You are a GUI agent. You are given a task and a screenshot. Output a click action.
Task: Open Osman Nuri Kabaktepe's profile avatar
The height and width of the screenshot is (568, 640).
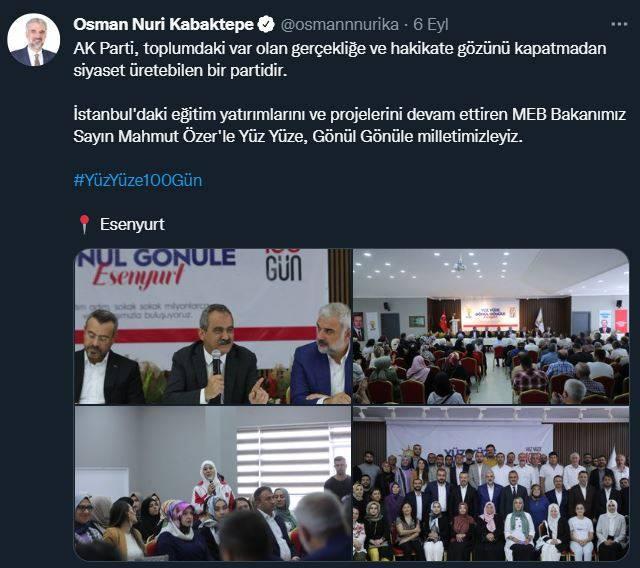pos(33,40)
